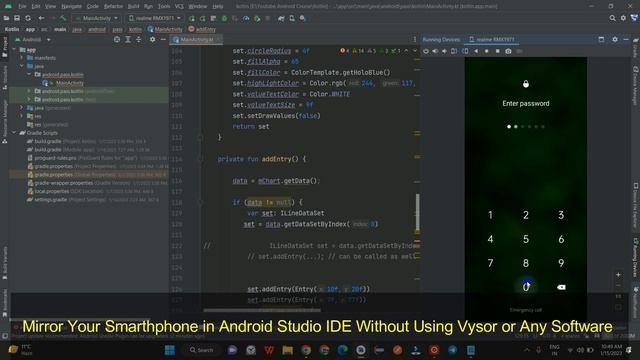This screenshot has width=640, height=360.
Task: Click the device power button icon
Action: pyautogui.click(x=426, y=51)
